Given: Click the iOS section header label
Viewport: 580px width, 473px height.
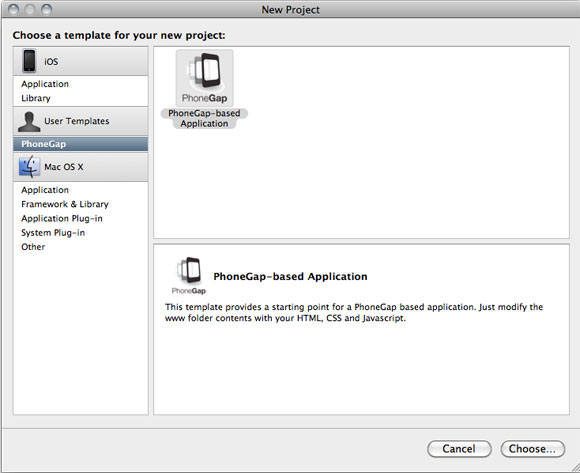Looking at the screenshot, I should pos(51,61).
